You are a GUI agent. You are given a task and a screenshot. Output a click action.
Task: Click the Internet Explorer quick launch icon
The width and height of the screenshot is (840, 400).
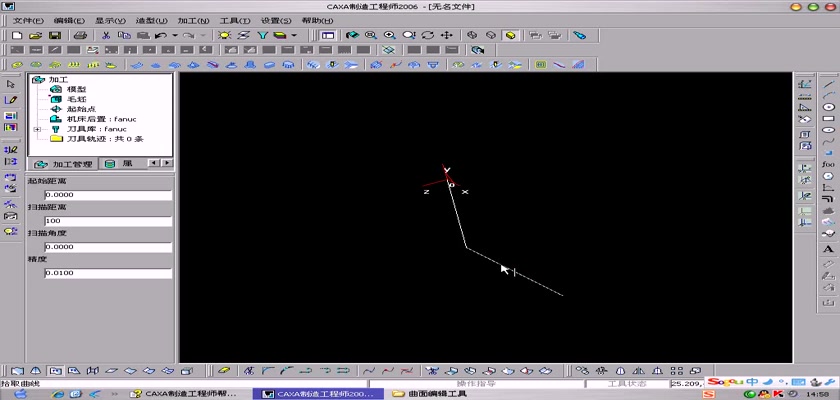coord(58,394)
